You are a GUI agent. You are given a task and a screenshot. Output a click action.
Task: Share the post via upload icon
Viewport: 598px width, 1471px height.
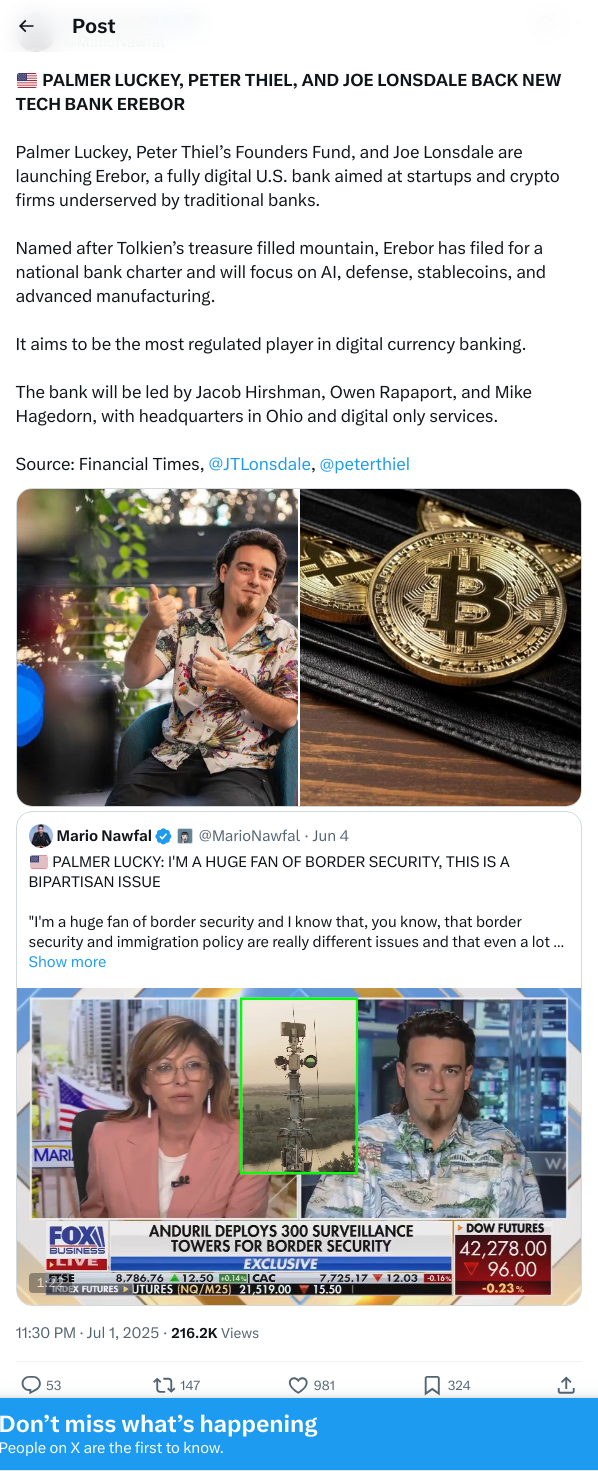tap(566, 1385)
